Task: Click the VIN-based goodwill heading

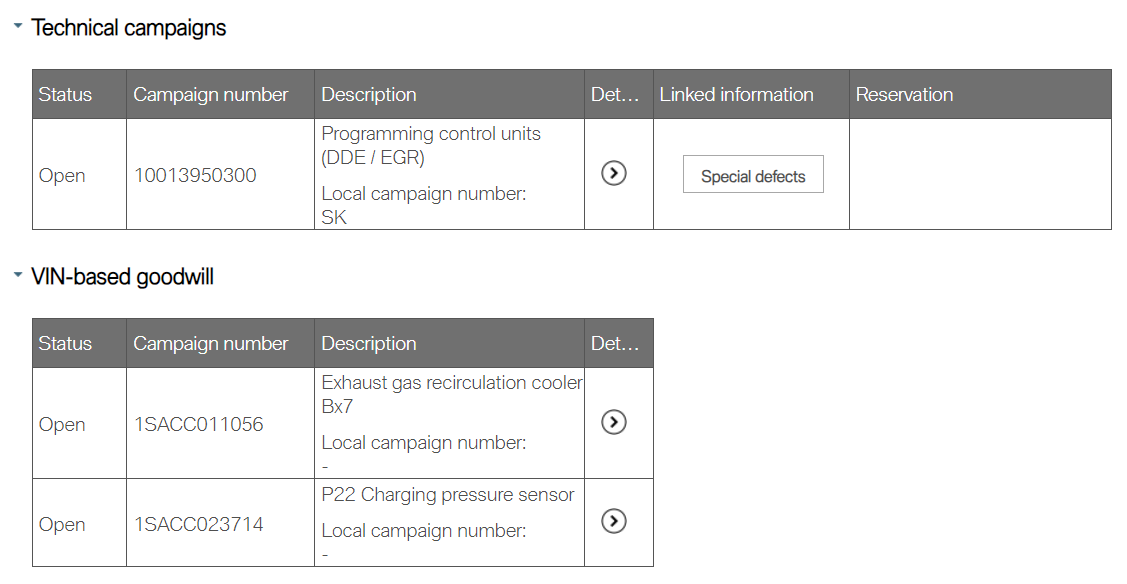Action: coord(122,276)
